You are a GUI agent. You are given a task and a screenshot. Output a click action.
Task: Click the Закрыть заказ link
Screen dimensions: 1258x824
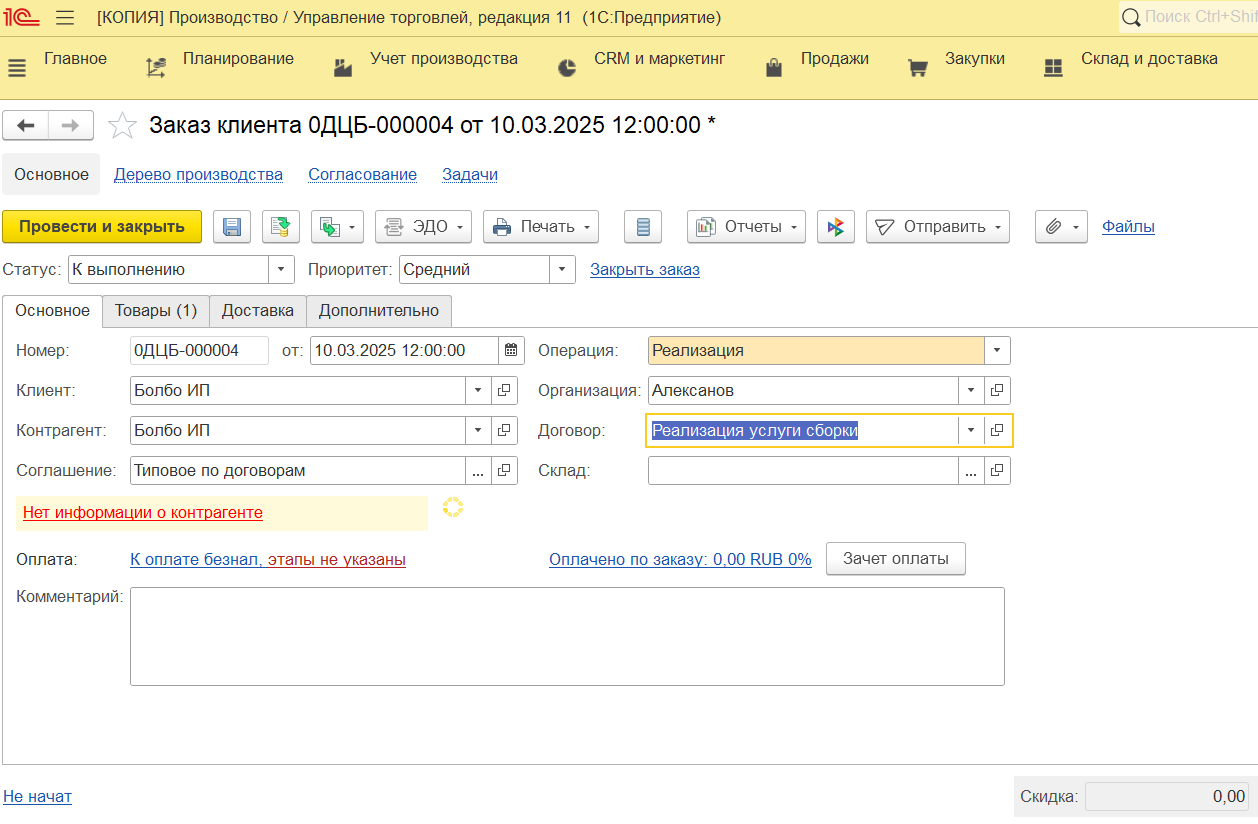(644, 270)
